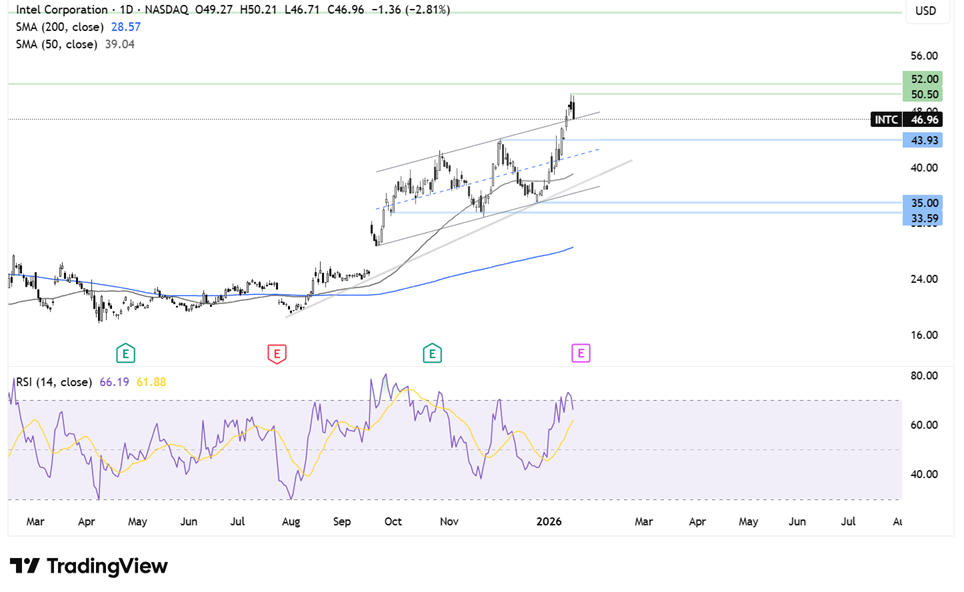Click the 40.00 RSI axis label
The height and width of the screenshot is (592, 964).
924,474
